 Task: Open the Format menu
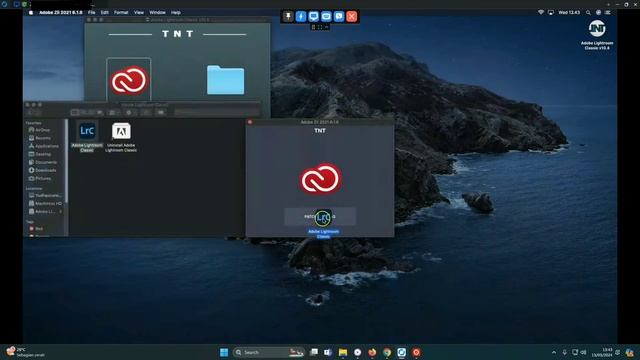[121, 13]
